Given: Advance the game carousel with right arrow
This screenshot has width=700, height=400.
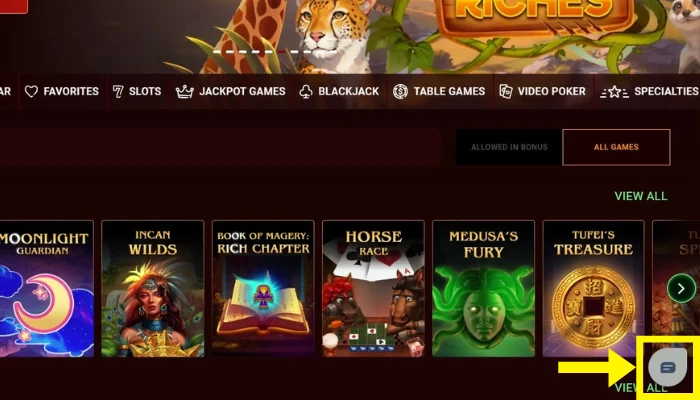Looking at the screenshot, I should 681,288.
